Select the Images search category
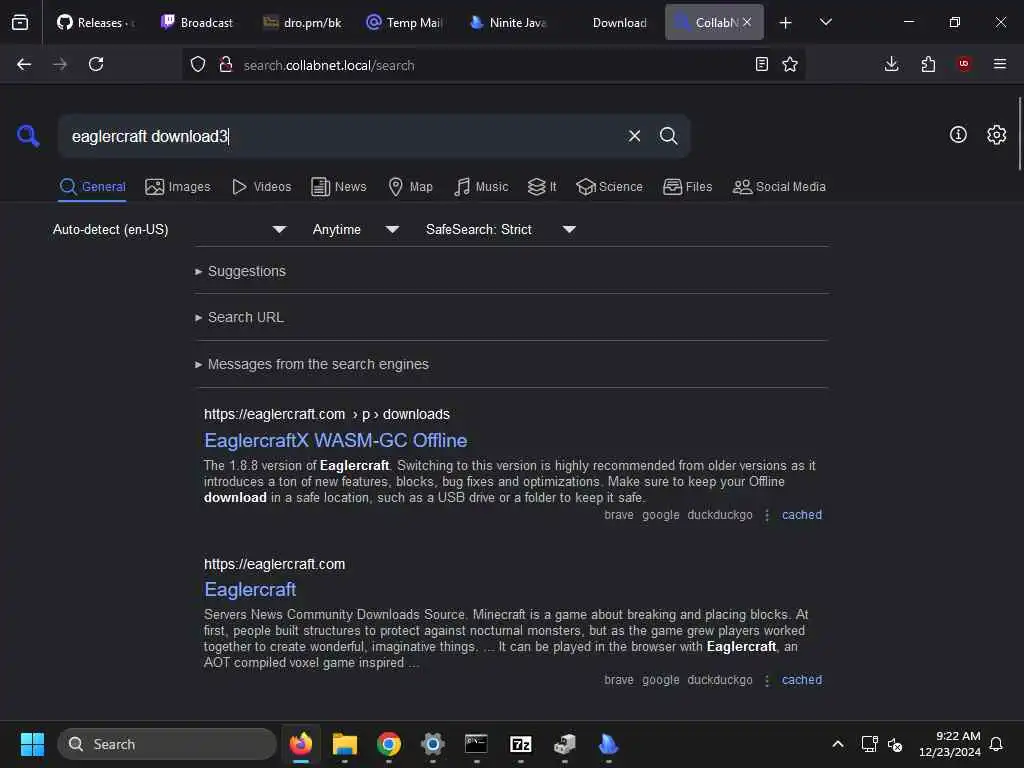The width and height of the screenshot is (1024, 768). pos(178,187)
